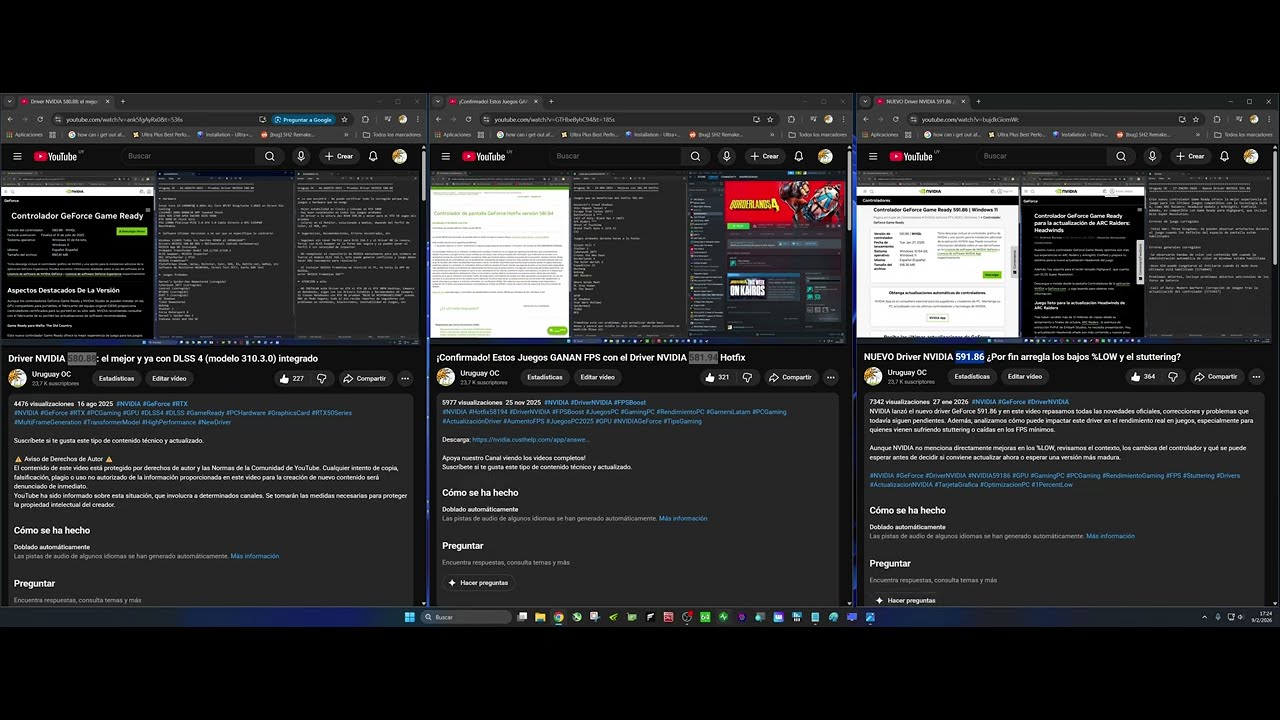Viewport: 1280px width, 720px height.
Task: Start voice search in middle window
Action: (x=727, y=156)
